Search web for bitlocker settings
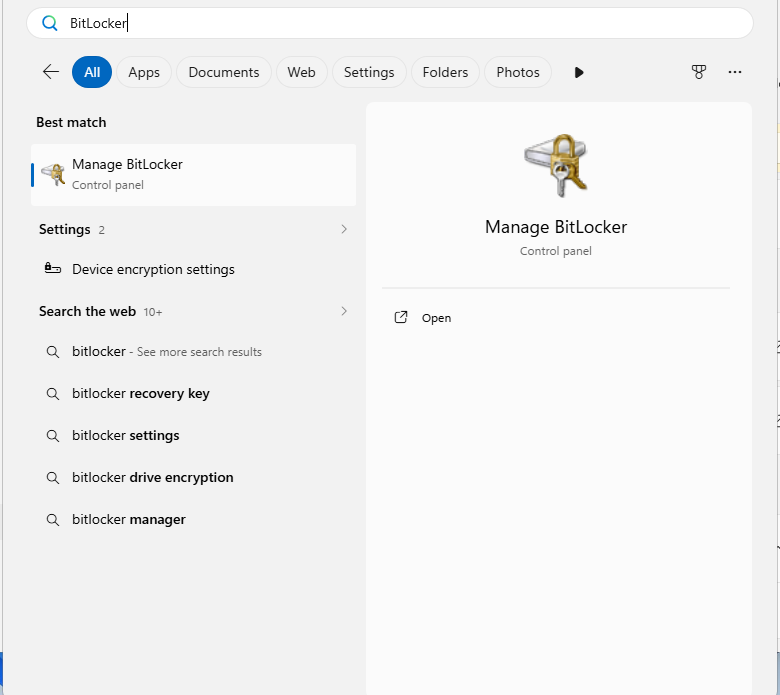This screenshot has height=695, width=780. (x=194, y=435)
